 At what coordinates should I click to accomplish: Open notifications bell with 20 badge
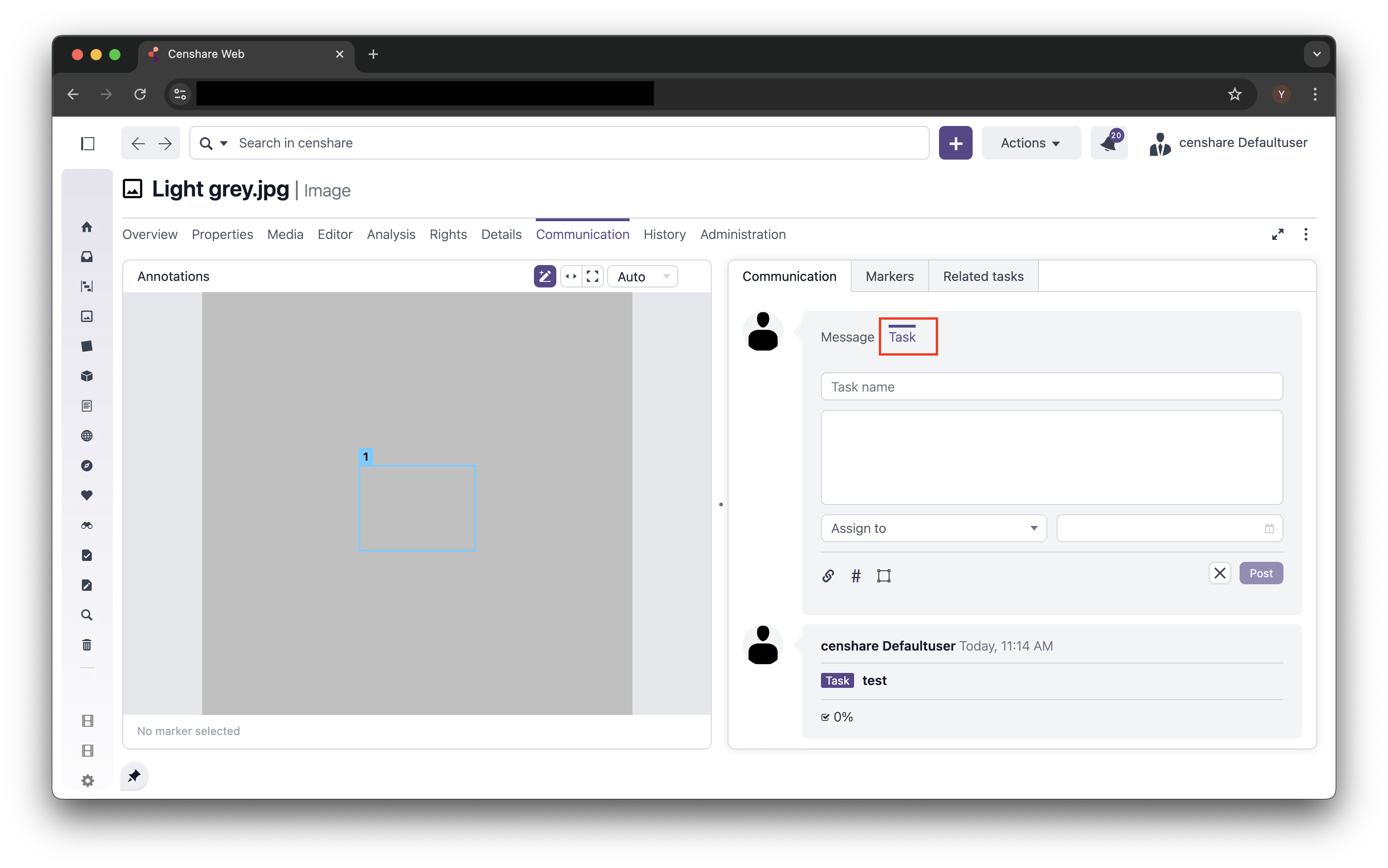(1109, 142)
